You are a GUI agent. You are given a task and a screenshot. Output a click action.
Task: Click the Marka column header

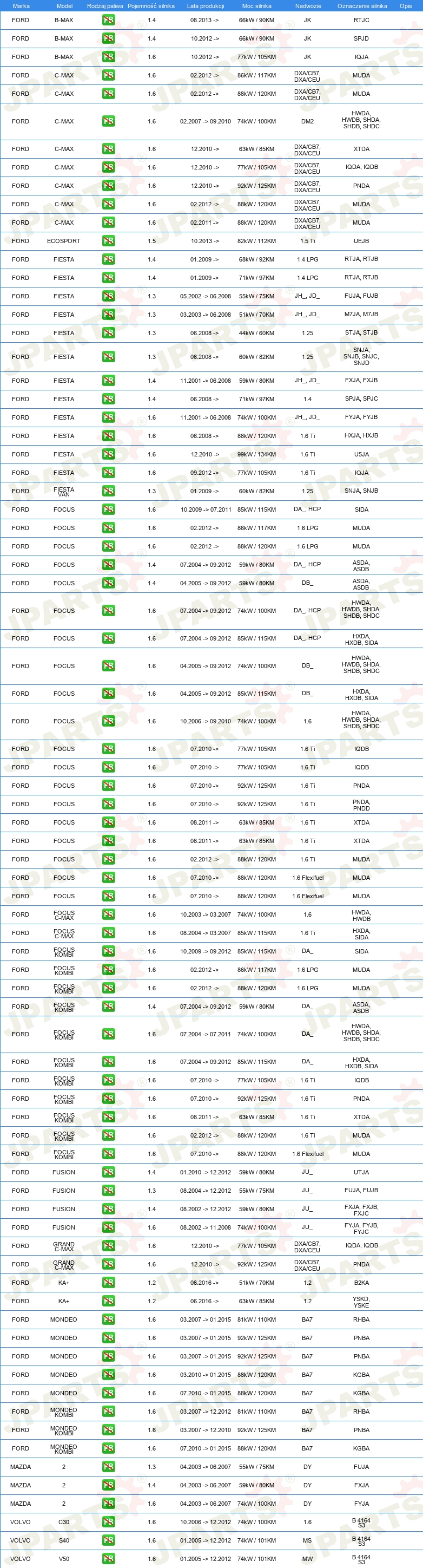point(21,5)
